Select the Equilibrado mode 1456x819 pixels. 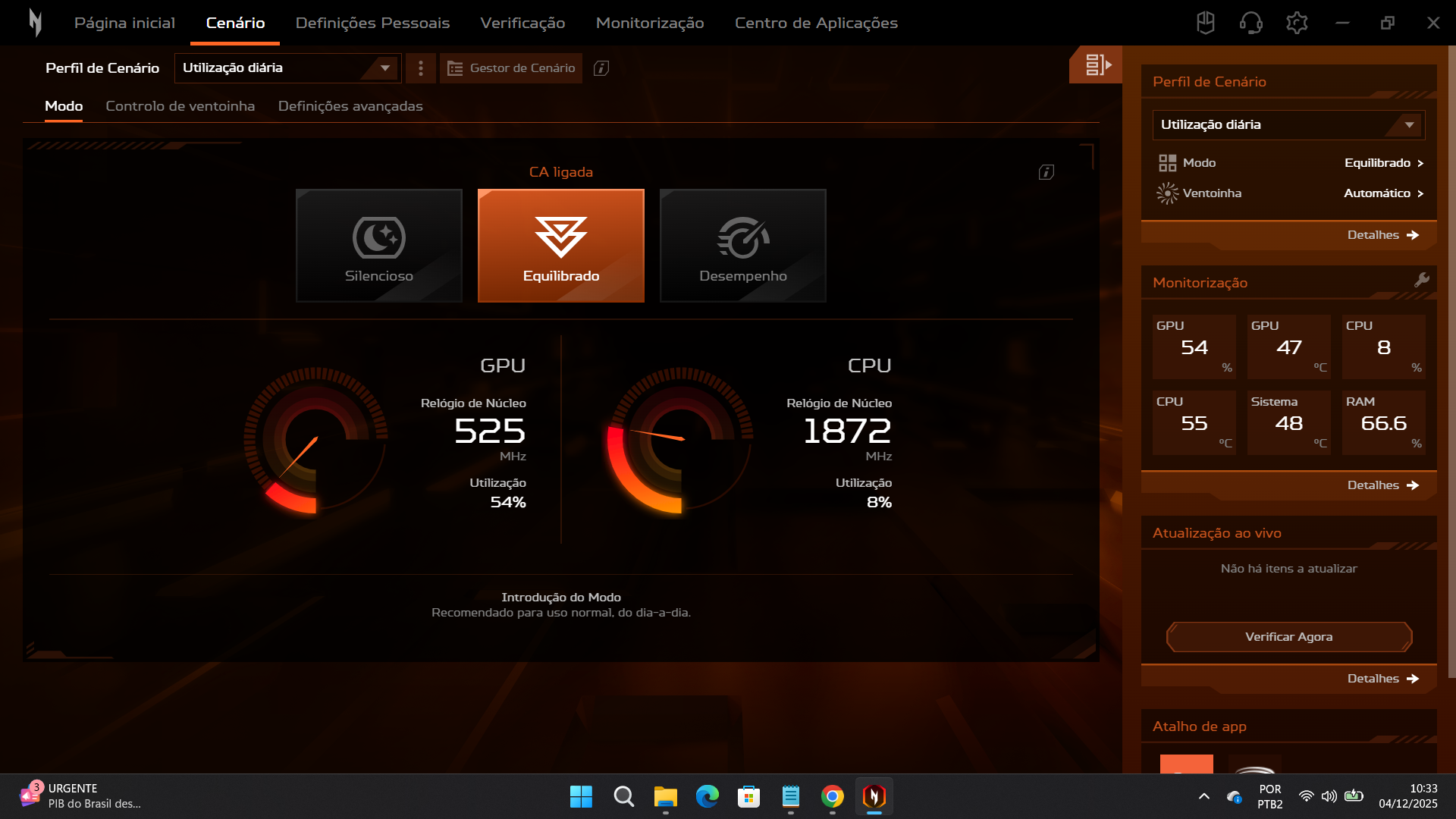[561, 246]
